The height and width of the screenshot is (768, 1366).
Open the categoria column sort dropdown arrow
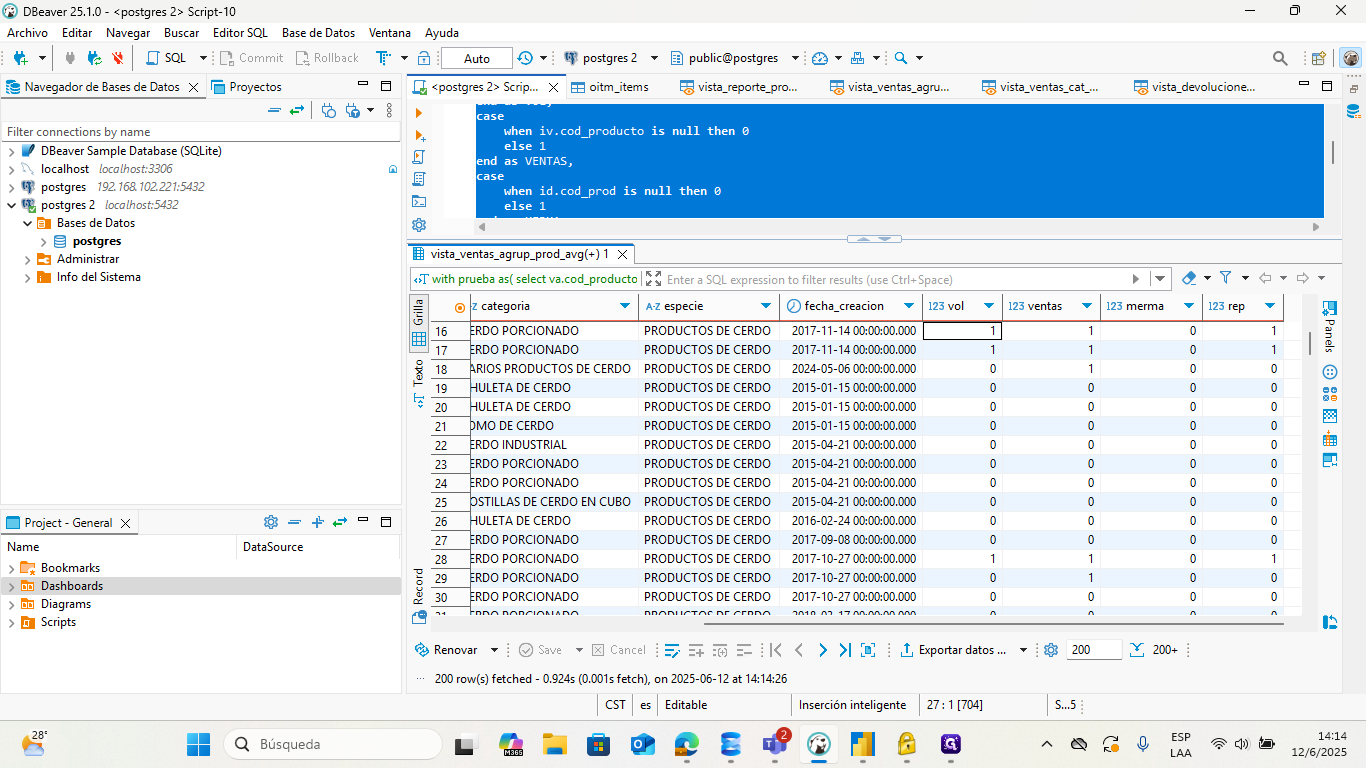(x=626, y=306)
